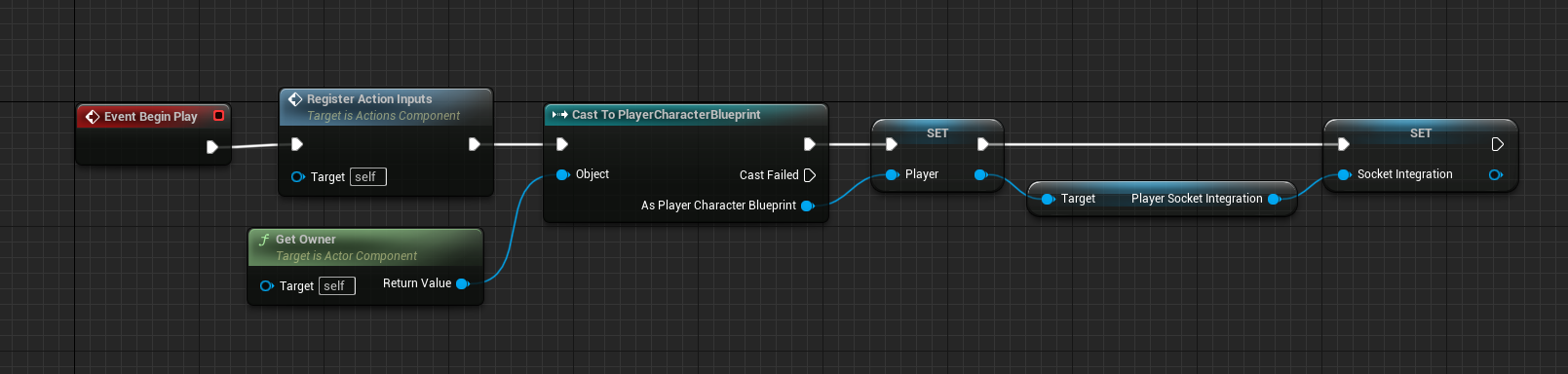Click exec output pin on Cast node
1568x374 pixels.
pos(809,144)
